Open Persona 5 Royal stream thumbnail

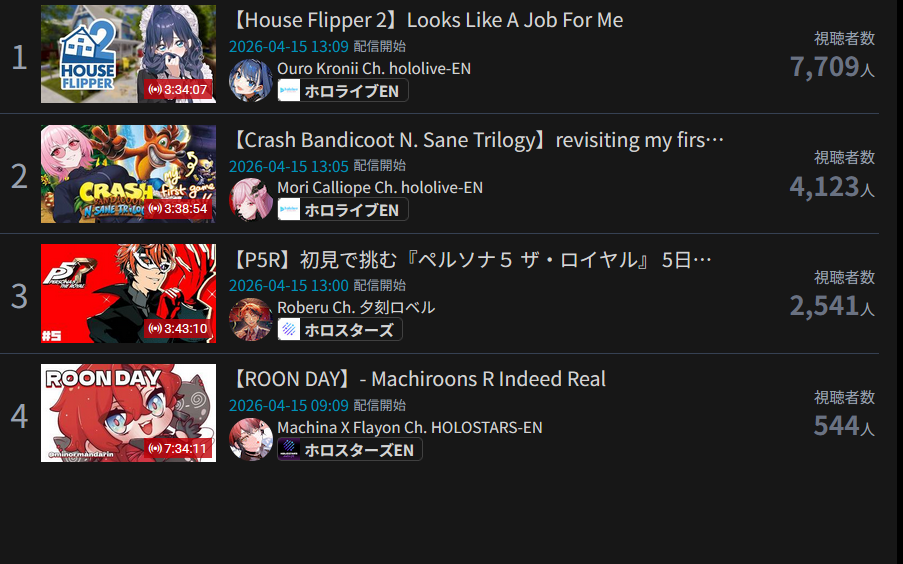pyautogui.click(x=128, y=293)
